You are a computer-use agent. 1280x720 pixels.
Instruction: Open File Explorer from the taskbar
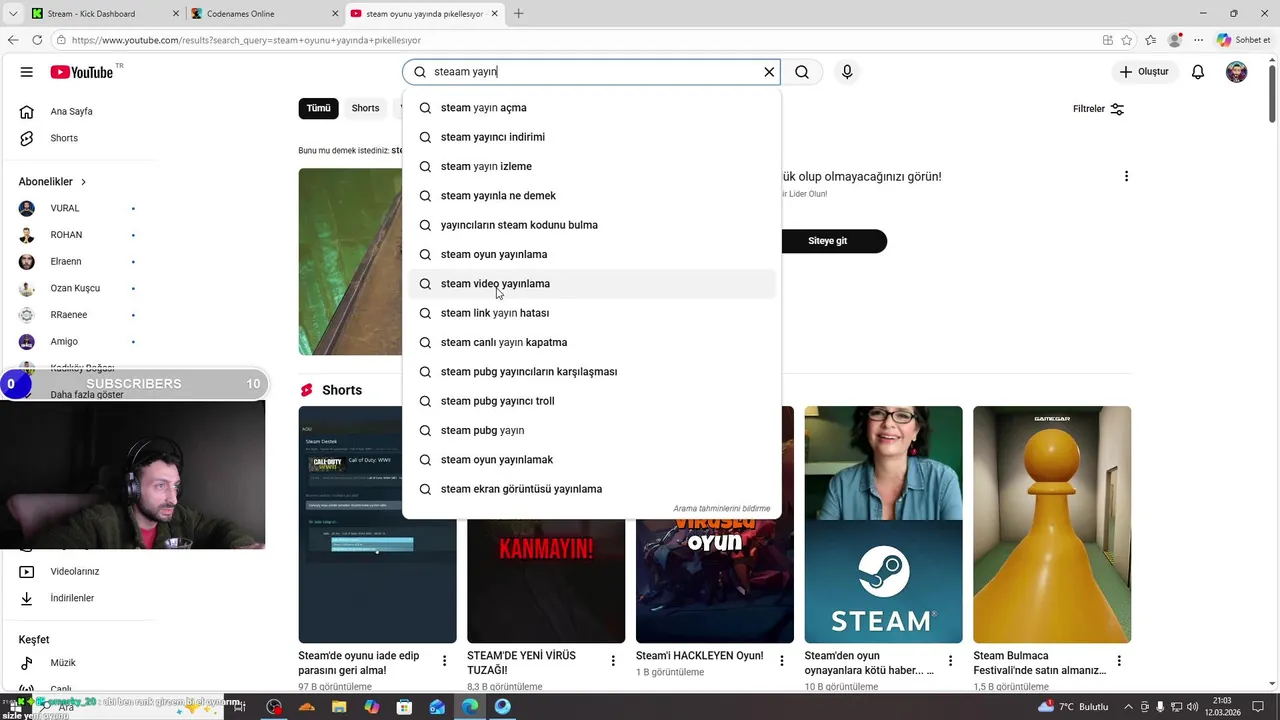click(x=339, y=707)
